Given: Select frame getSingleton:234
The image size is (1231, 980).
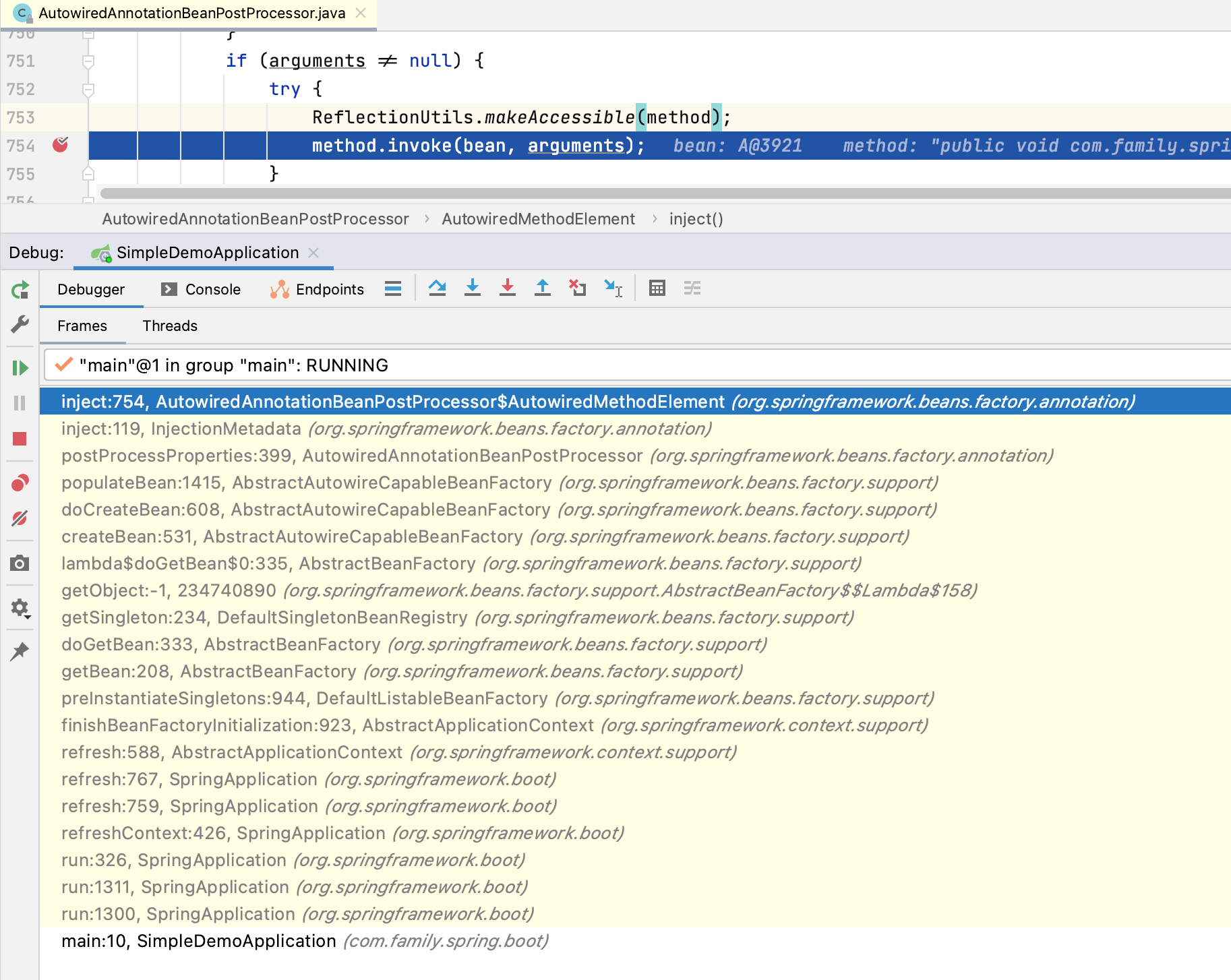Looking at the screenshot, I should [635, 617].
